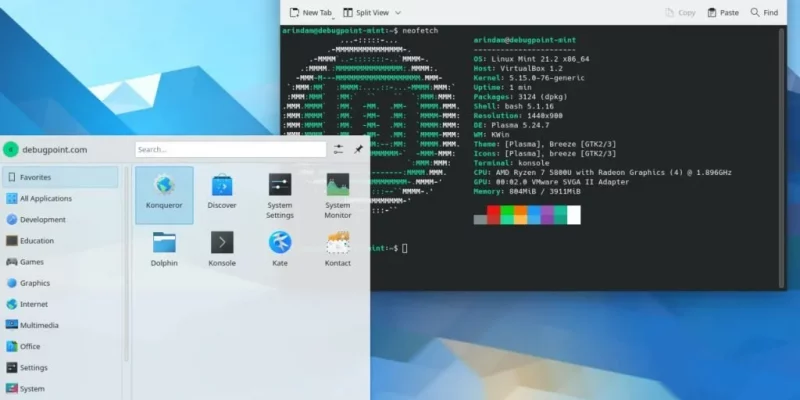Viewport: 800px width, 400px height.
Task: Pin the application launcher open
Action: (359, 149)
